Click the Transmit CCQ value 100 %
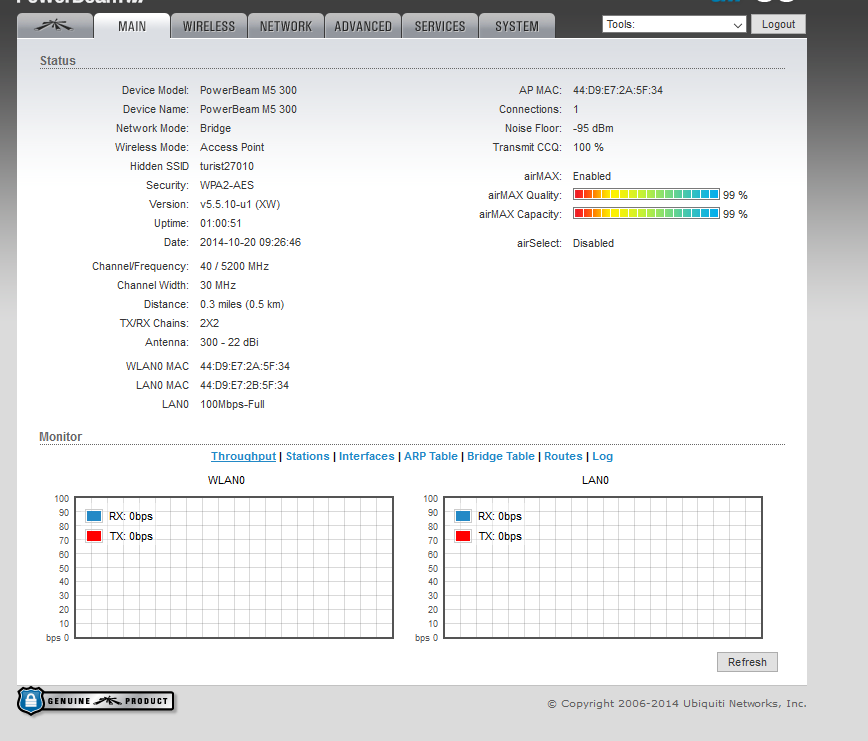 point(588,147)
